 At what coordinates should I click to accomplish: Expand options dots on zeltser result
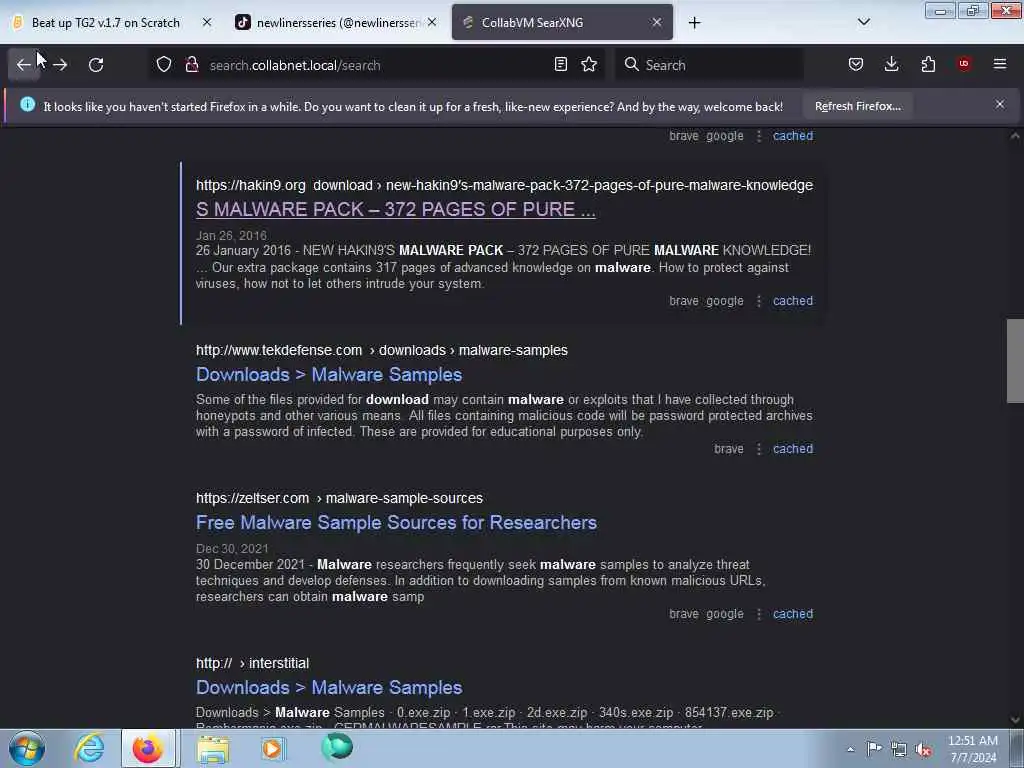(758, 614)
